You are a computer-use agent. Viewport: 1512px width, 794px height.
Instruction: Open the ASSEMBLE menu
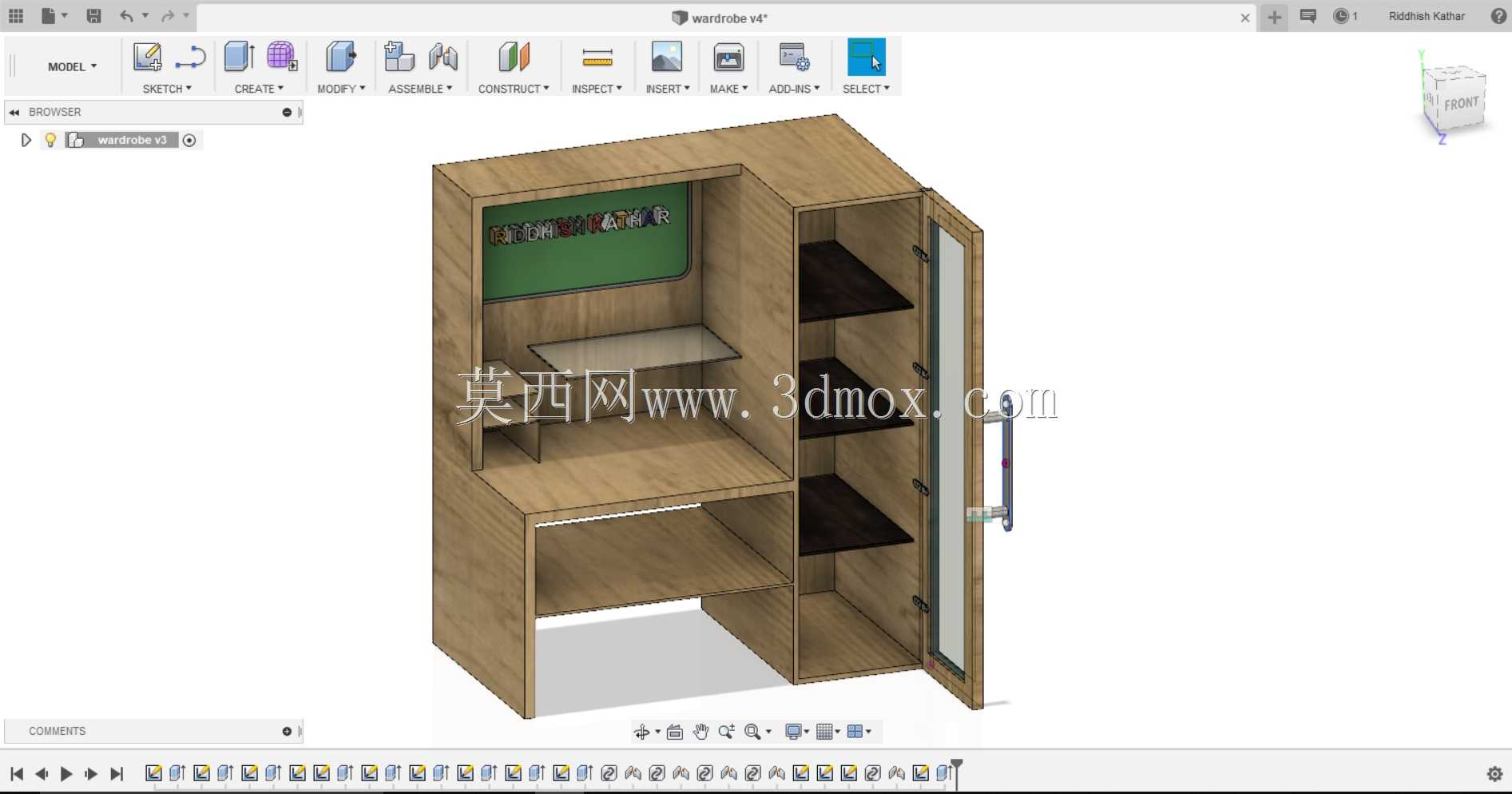[x=420, y=89]
